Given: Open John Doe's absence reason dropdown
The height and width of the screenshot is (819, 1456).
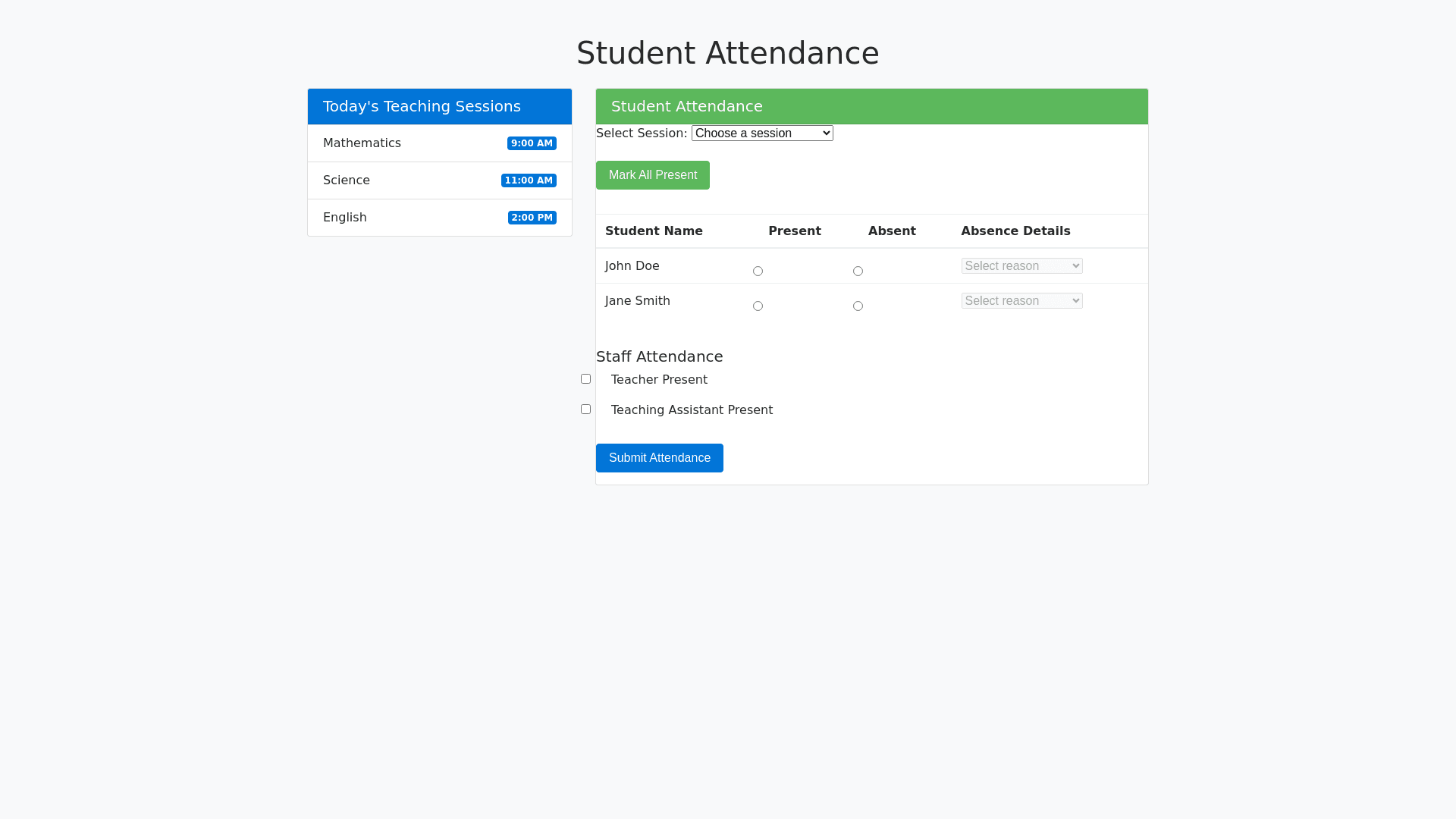Looking at the screenshot, I should click(x=1021, y=266).
